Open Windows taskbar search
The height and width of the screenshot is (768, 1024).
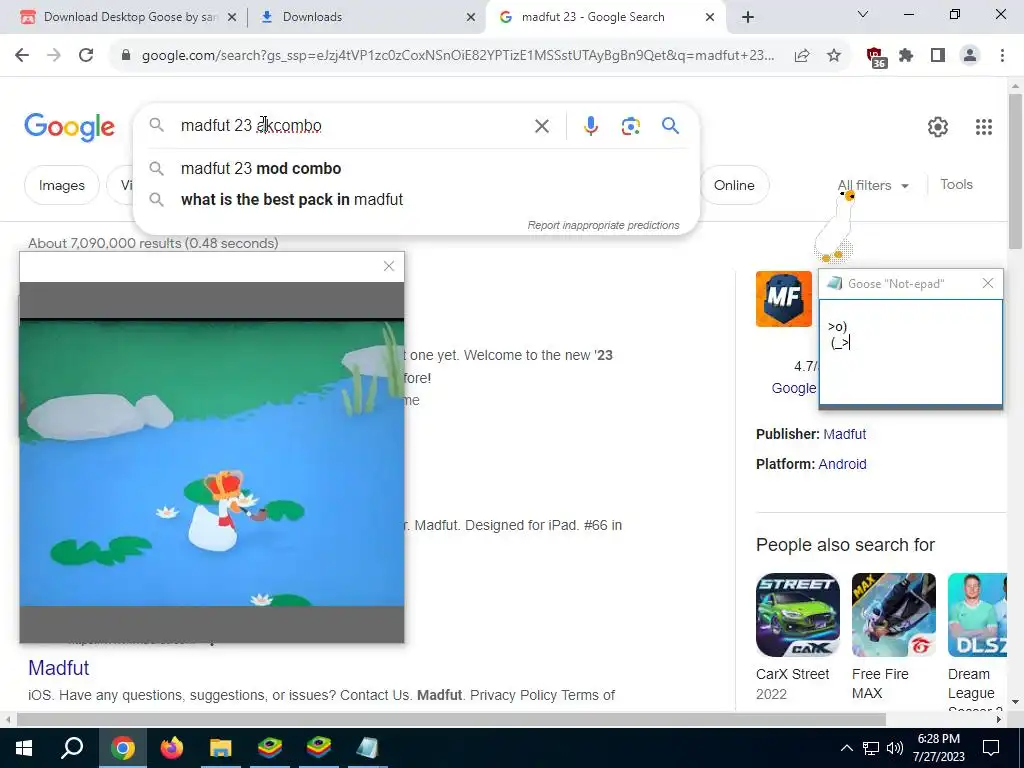[72, 748]
